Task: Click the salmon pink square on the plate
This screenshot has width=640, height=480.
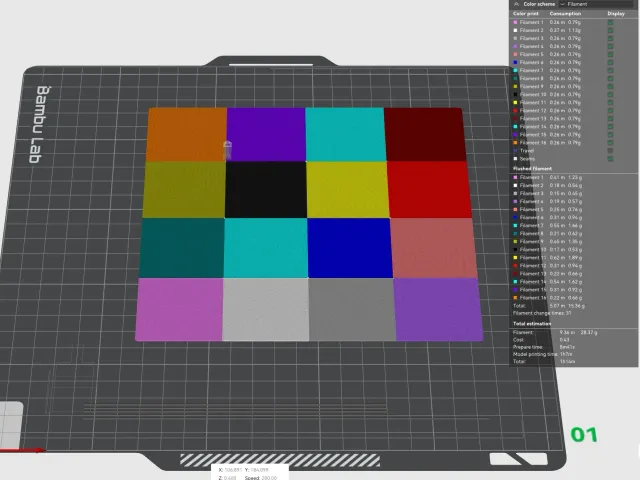Action: tap(433, 248)
